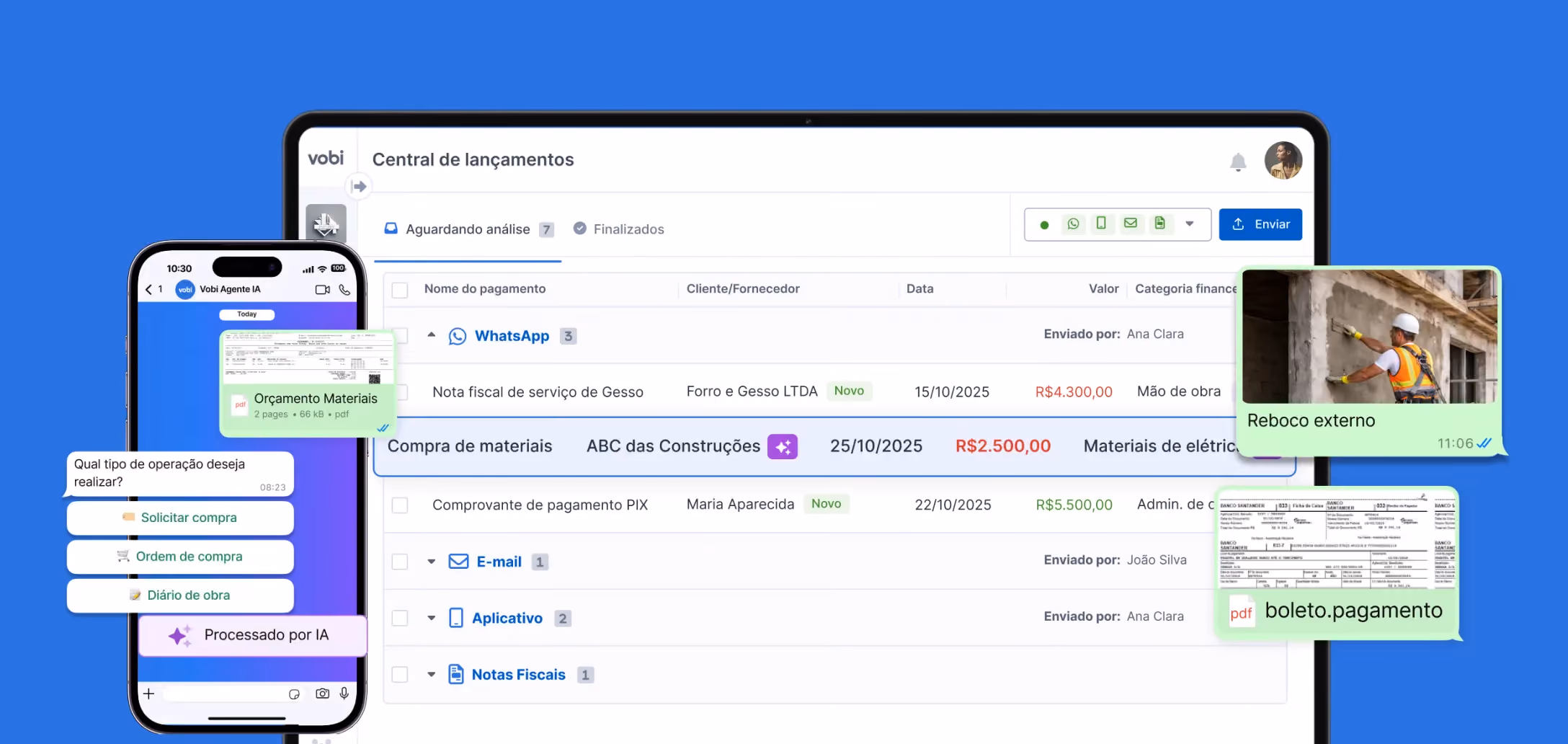Tap the Diário de obra option
The image size is (1568, 744).
[x=180, y=595]
